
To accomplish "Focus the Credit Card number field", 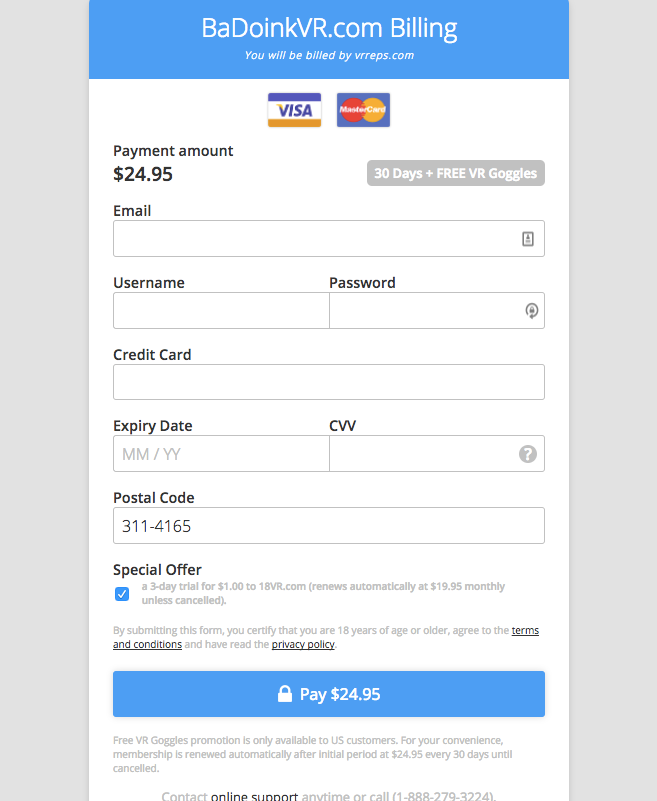I will 329,382.
